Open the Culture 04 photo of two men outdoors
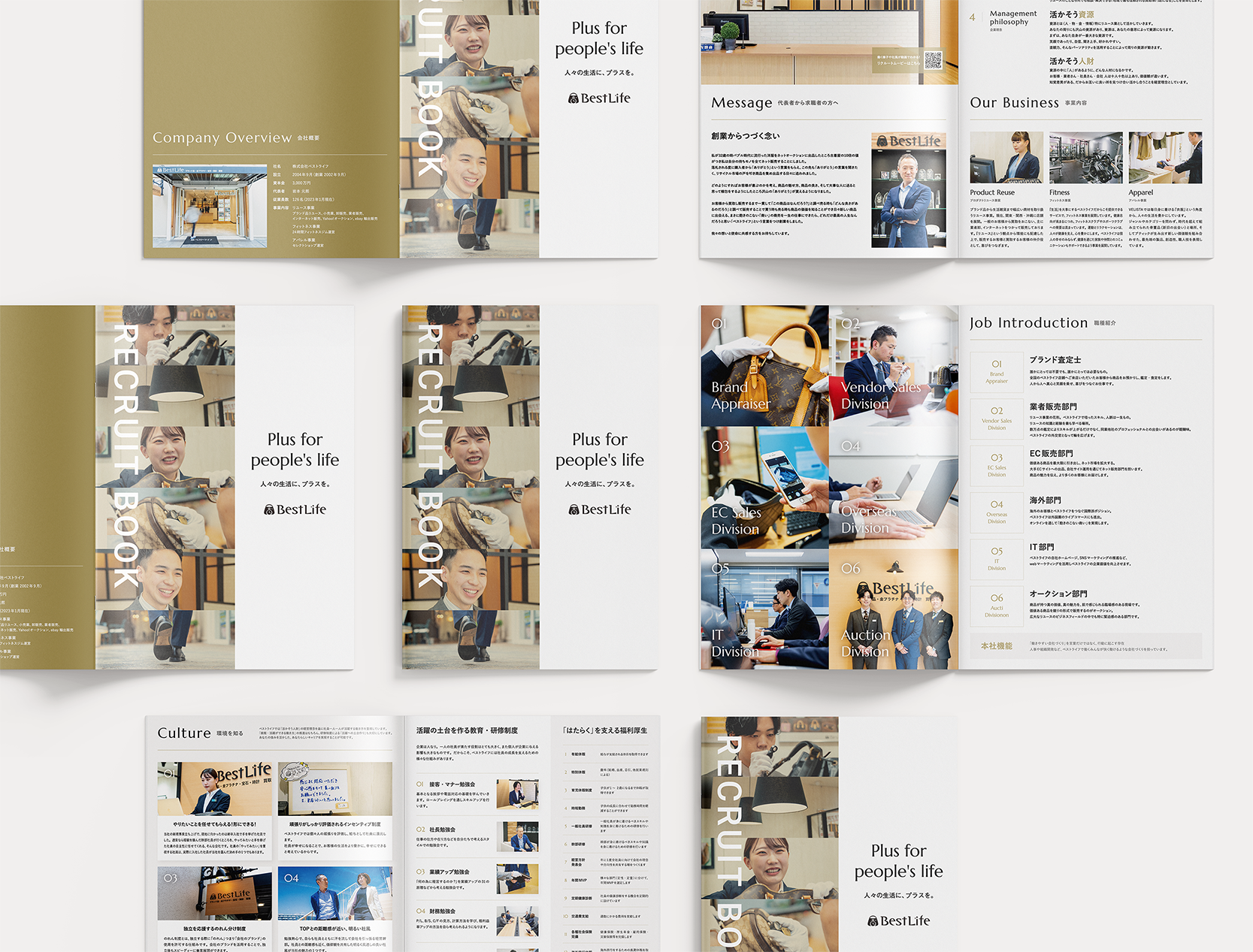Viewport: 1253px width, 952px height. click(x=334, y=893)
